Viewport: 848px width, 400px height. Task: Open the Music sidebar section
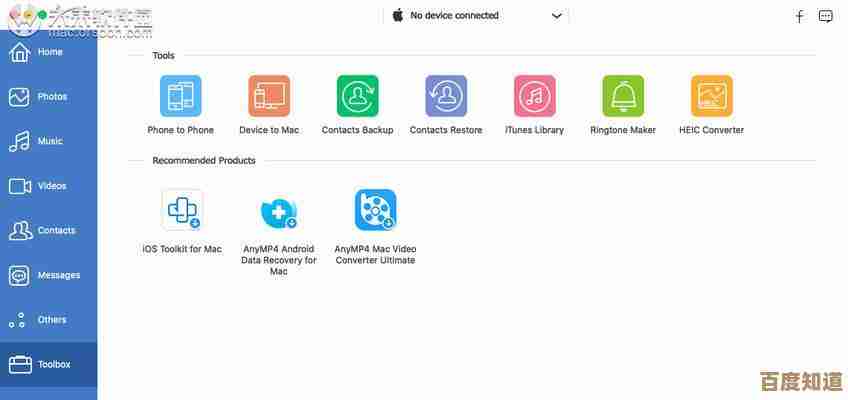click(48, 142)
